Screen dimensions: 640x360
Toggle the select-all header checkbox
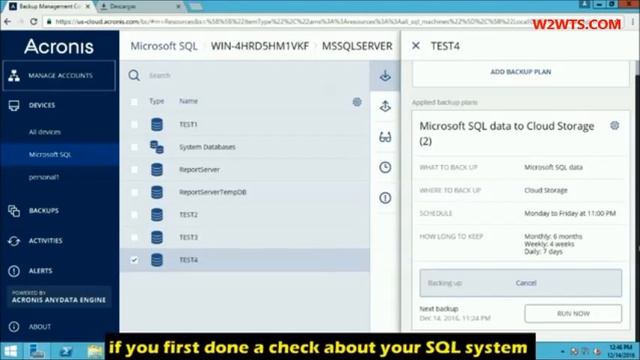click(134, 102)
